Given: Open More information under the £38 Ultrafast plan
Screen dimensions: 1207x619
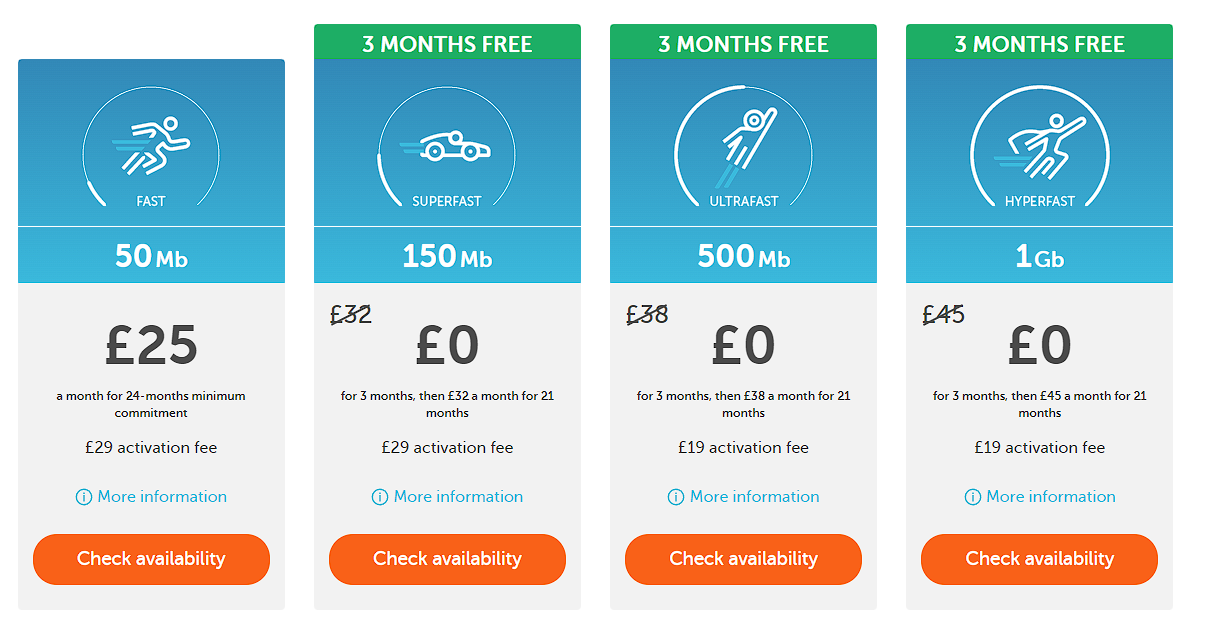Looking at the screenshot, I should coord(754,497).
